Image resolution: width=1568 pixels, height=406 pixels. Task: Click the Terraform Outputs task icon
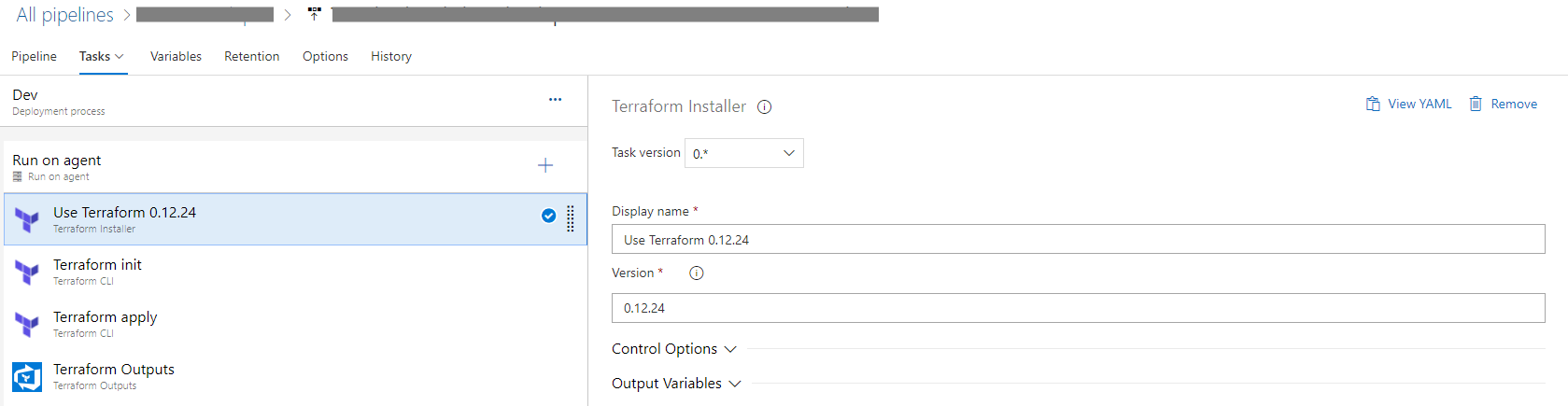pos(27,377)
